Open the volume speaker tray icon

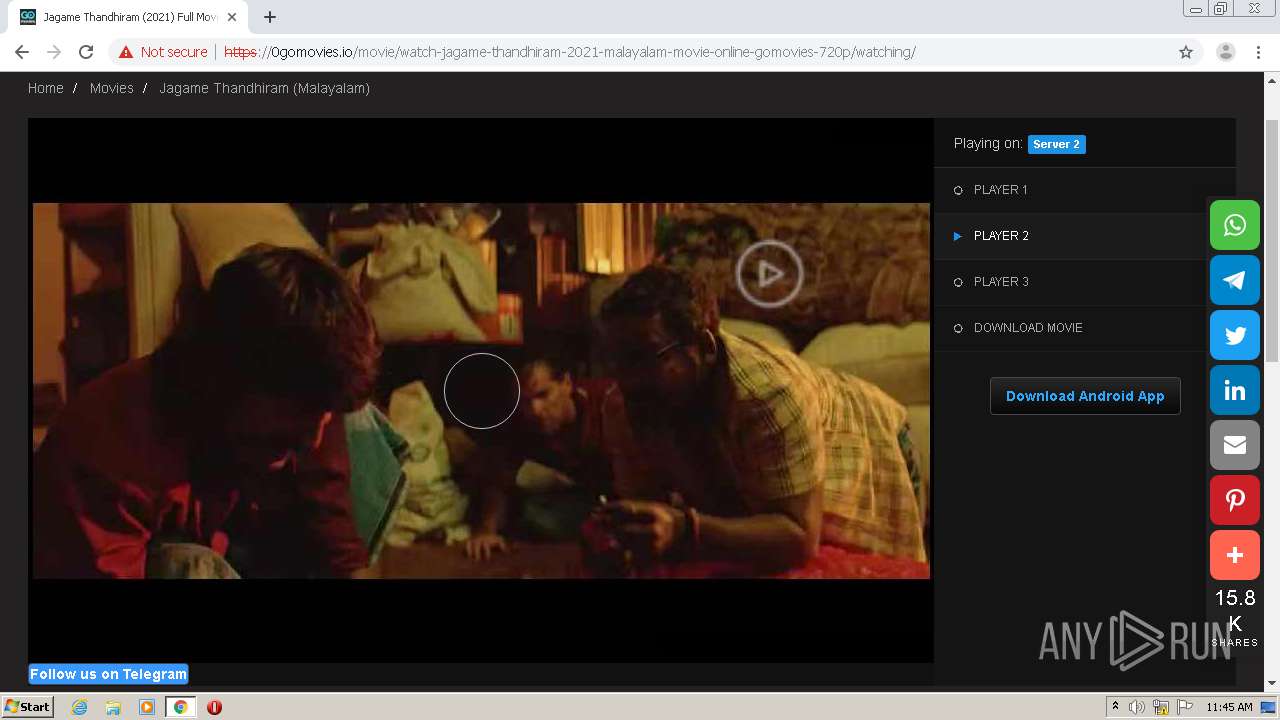[1136, 707]
